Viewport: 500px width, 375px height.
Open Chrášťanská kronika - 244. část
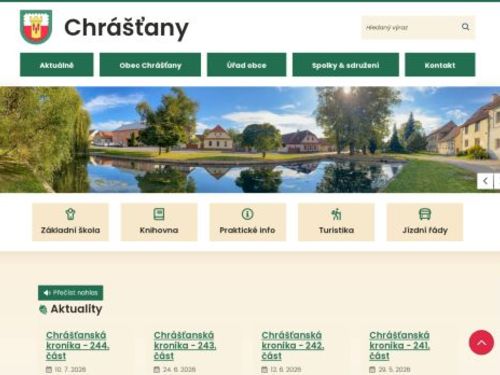click(x=78, y=345)
